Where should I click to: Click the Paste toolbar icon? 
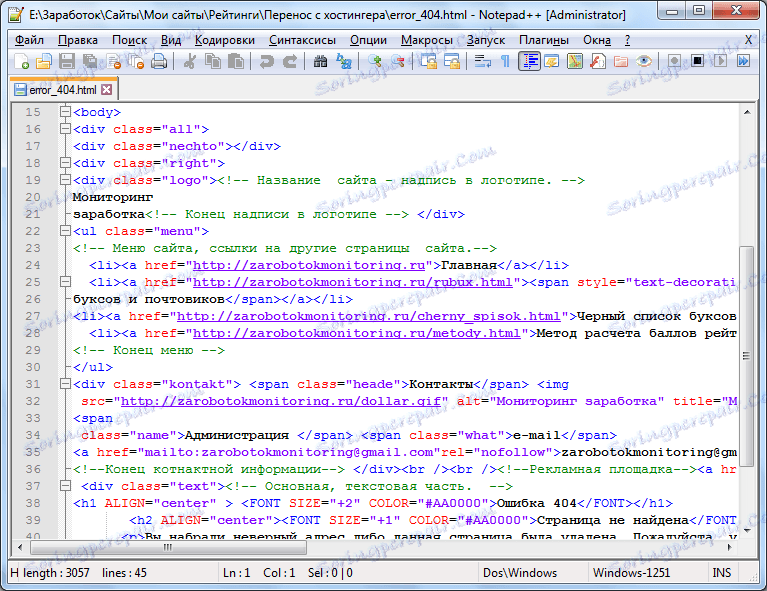pos(236,61)
